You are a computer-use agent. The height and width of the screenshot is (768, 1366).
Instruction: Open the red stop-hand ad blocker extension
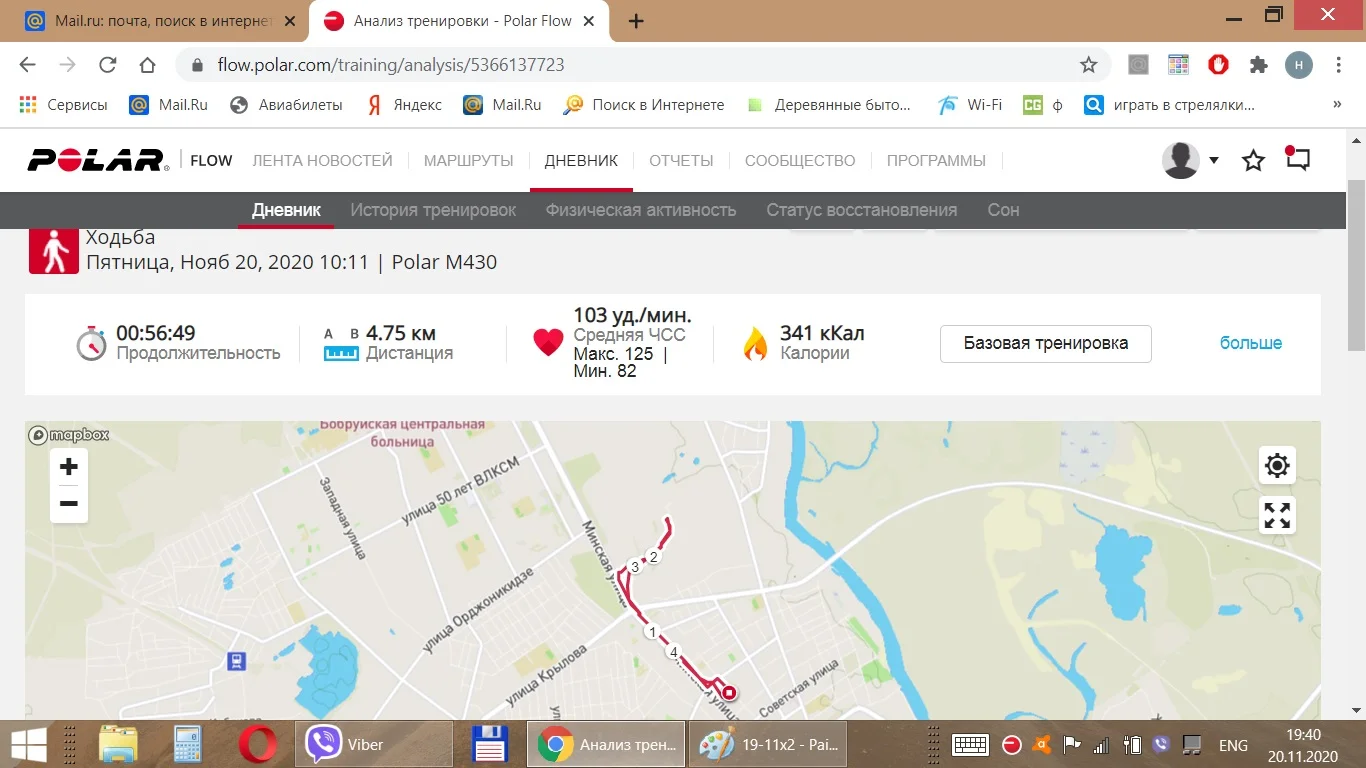[x=1218, y=65]
